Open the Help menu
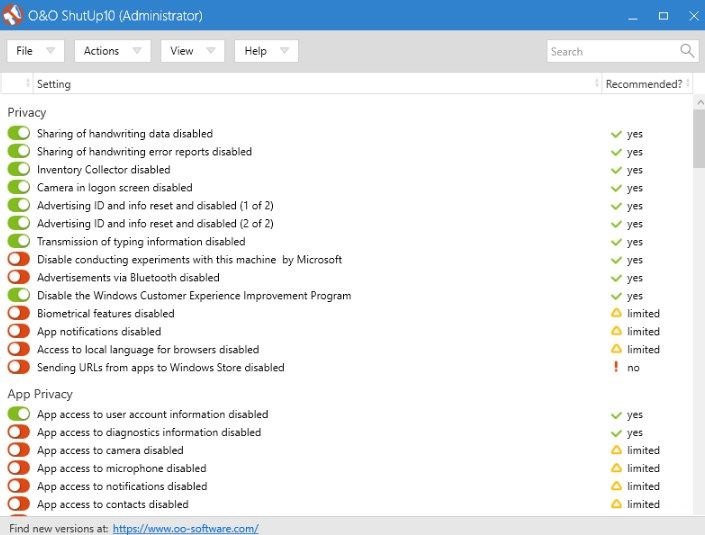705x535 pixels. point(266,51)
